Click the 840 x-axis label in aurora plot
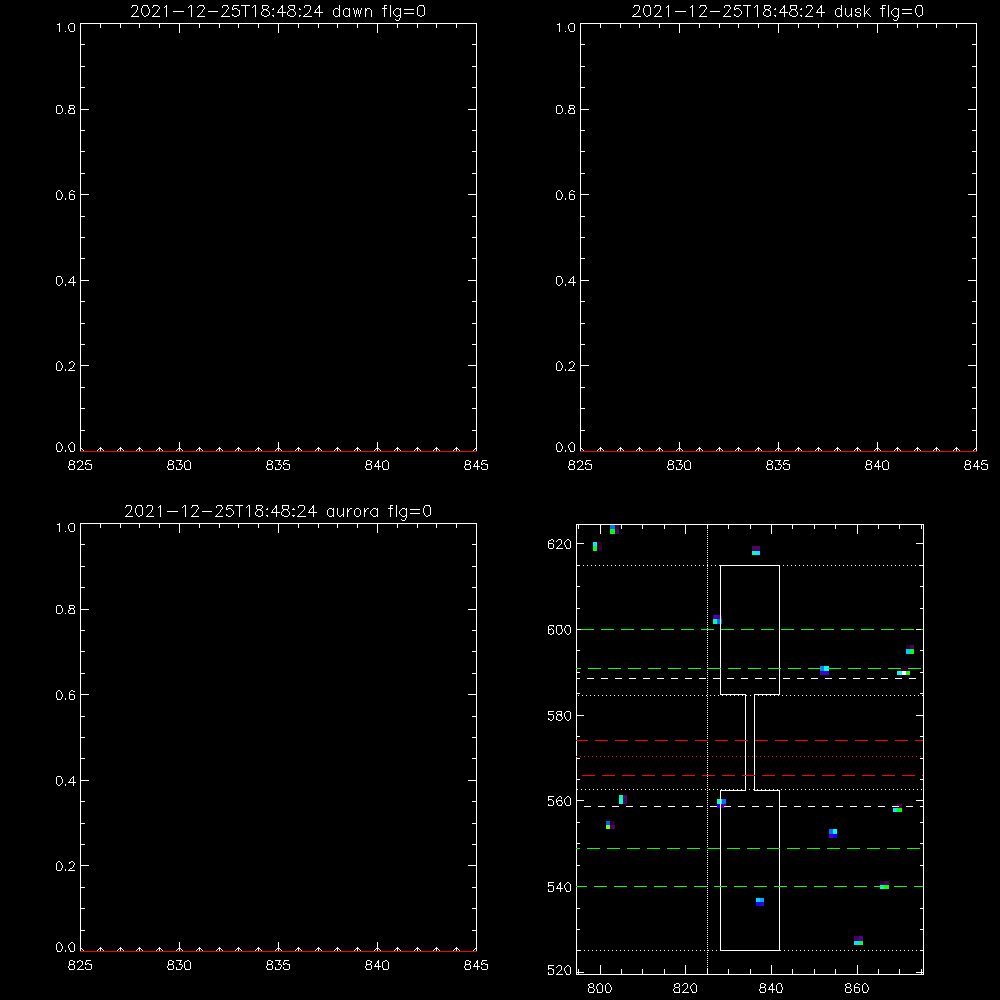 pos(377,965)
